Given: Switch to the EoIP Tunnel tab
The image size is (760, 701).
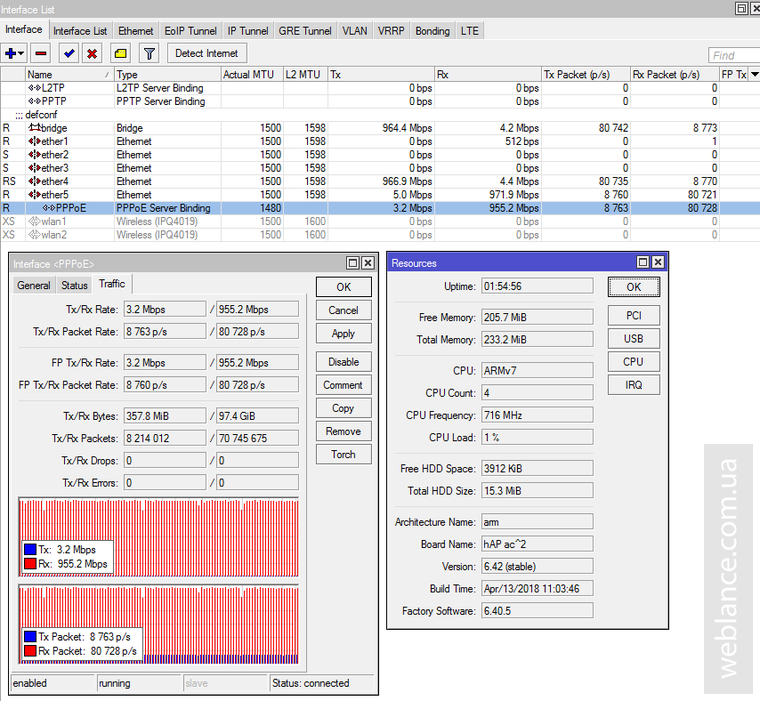Looking at the screenshot, I should coord(189,31).
